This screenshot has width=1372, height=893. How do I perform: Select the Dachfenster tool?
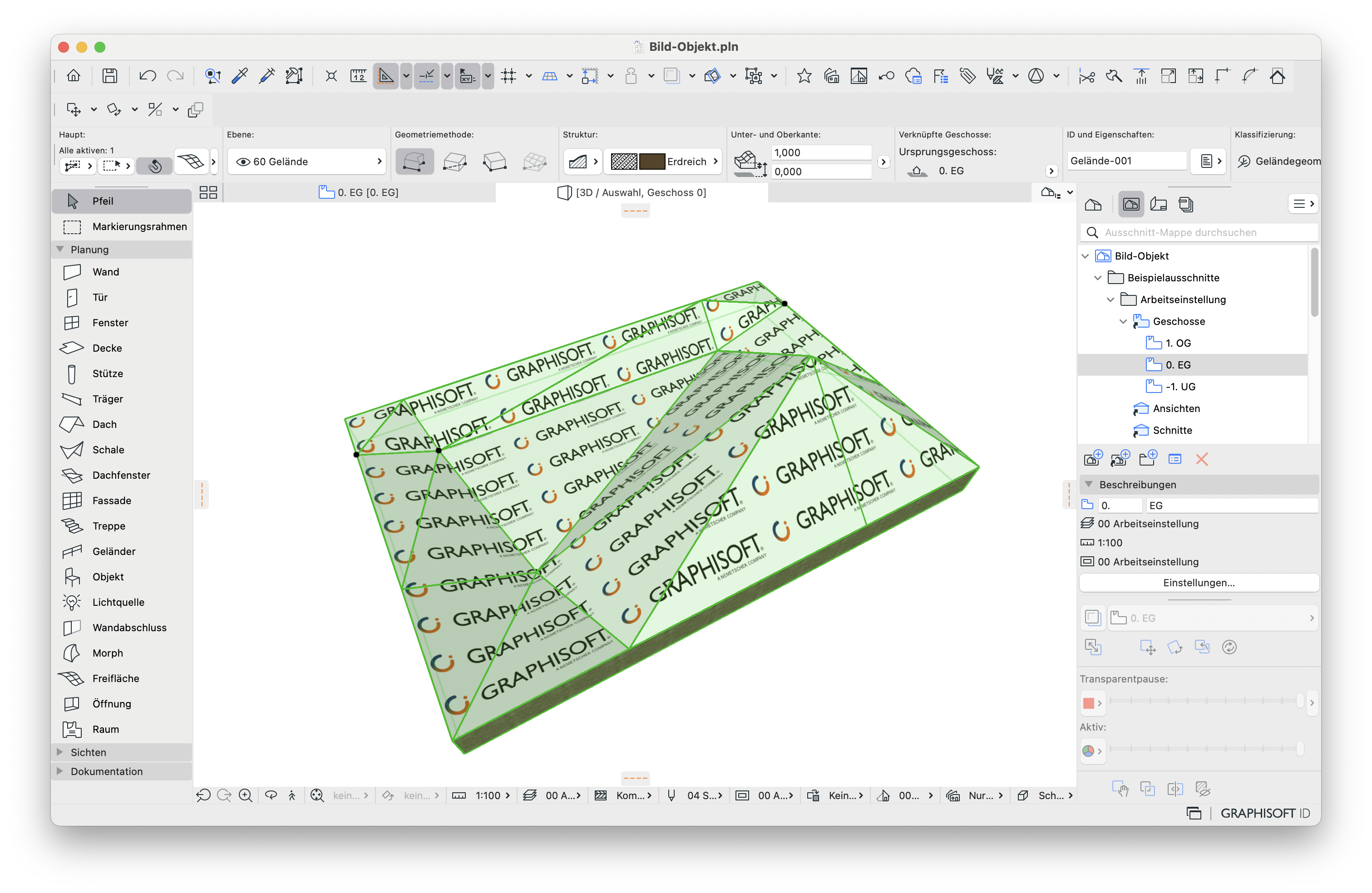tap(122, 475)
